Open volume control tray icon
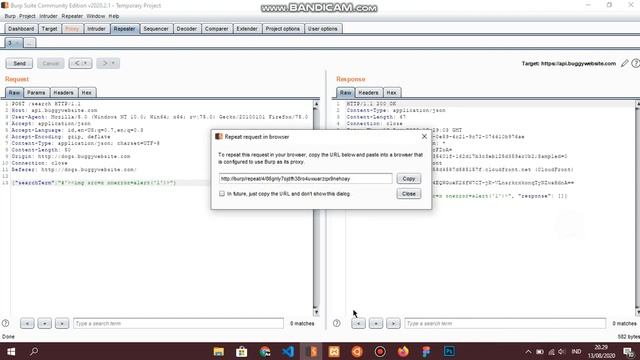This screenshot has width=640, height=360. coord(562,351)
